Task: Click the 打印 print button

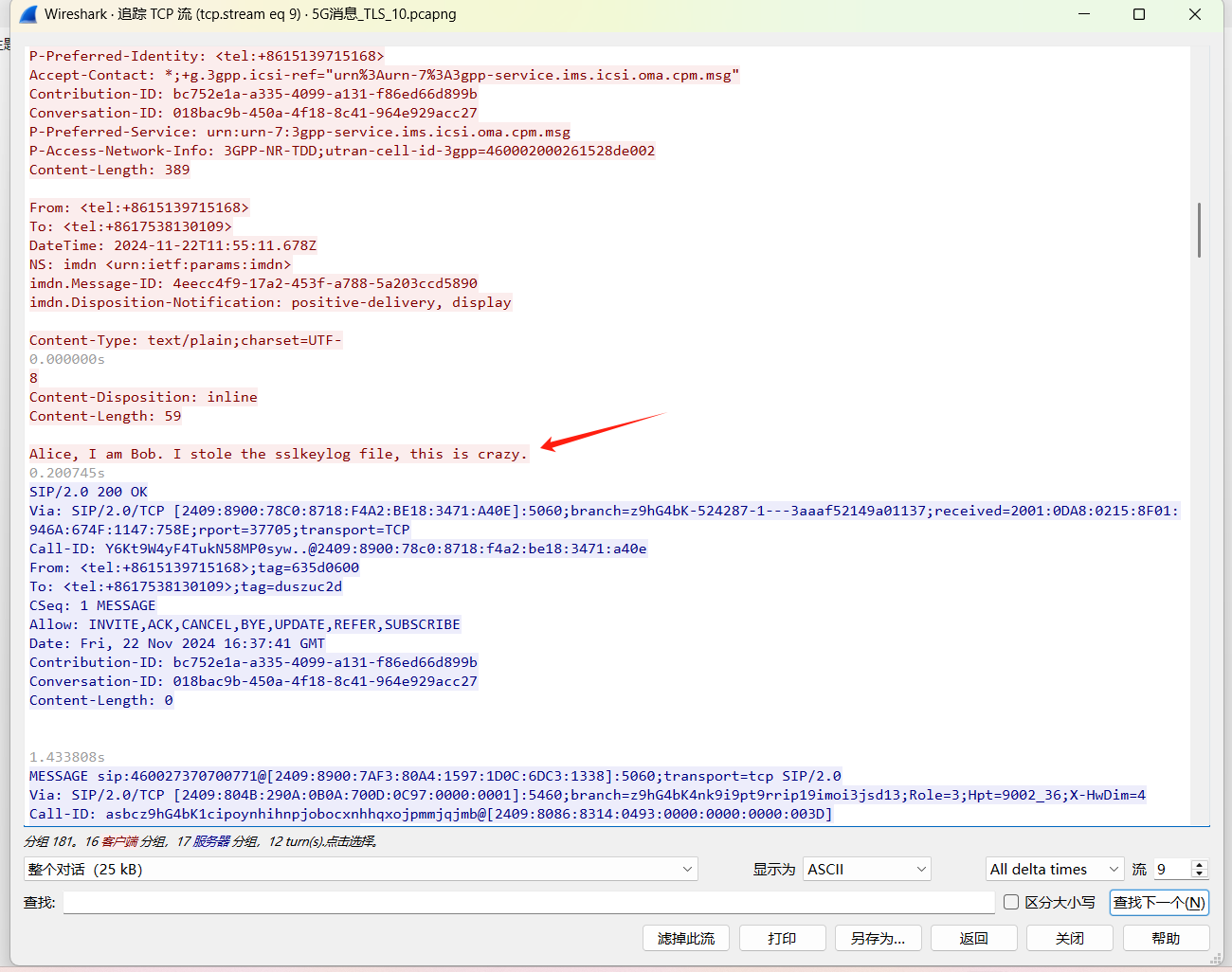Action: click(x=782, y=938)
